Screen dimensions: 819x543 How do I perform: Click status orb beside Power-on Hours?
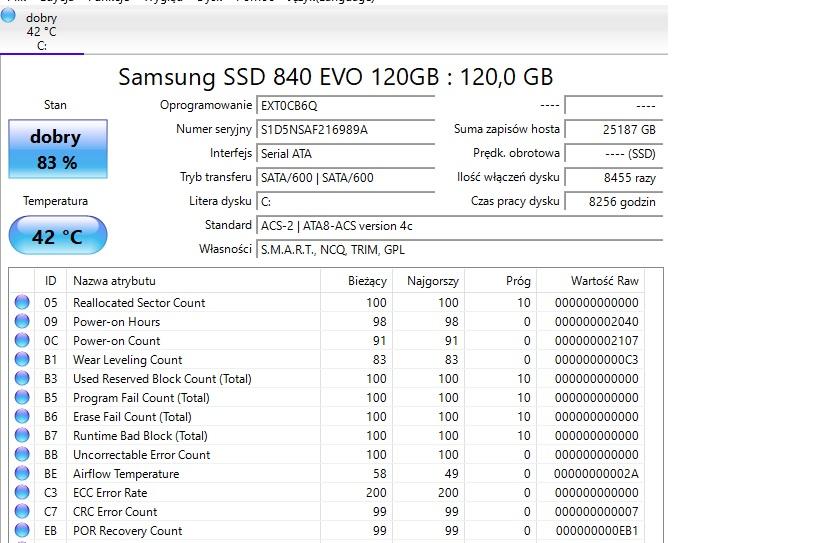pyautogui.click(x=22, y=322)
